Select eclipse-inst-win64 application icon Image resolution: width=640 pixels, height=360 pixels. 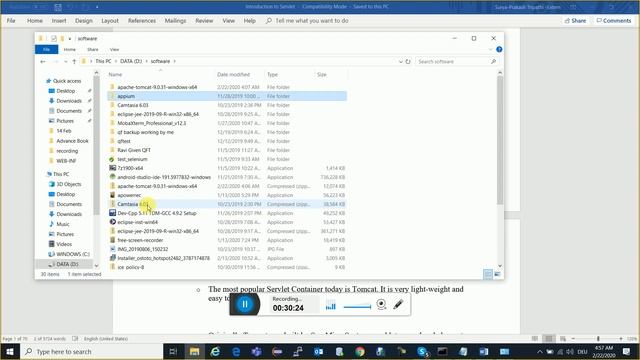pos(112,222)
